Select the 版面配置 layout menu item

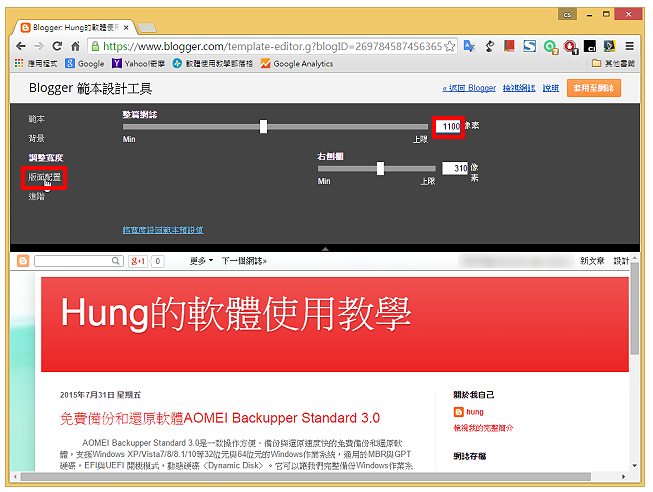pyautogui.click(x=44, y=177)
